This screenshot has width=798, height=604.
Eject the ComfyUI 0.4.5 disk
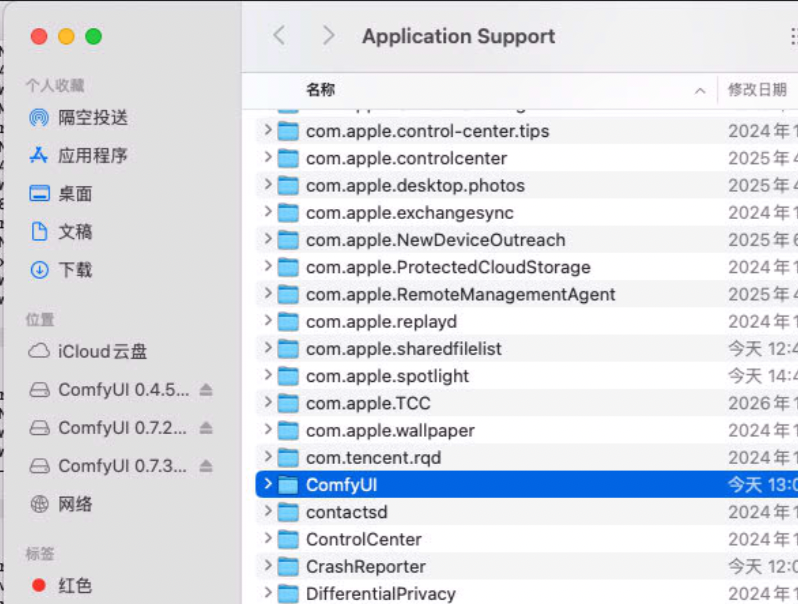click(206, 389)
